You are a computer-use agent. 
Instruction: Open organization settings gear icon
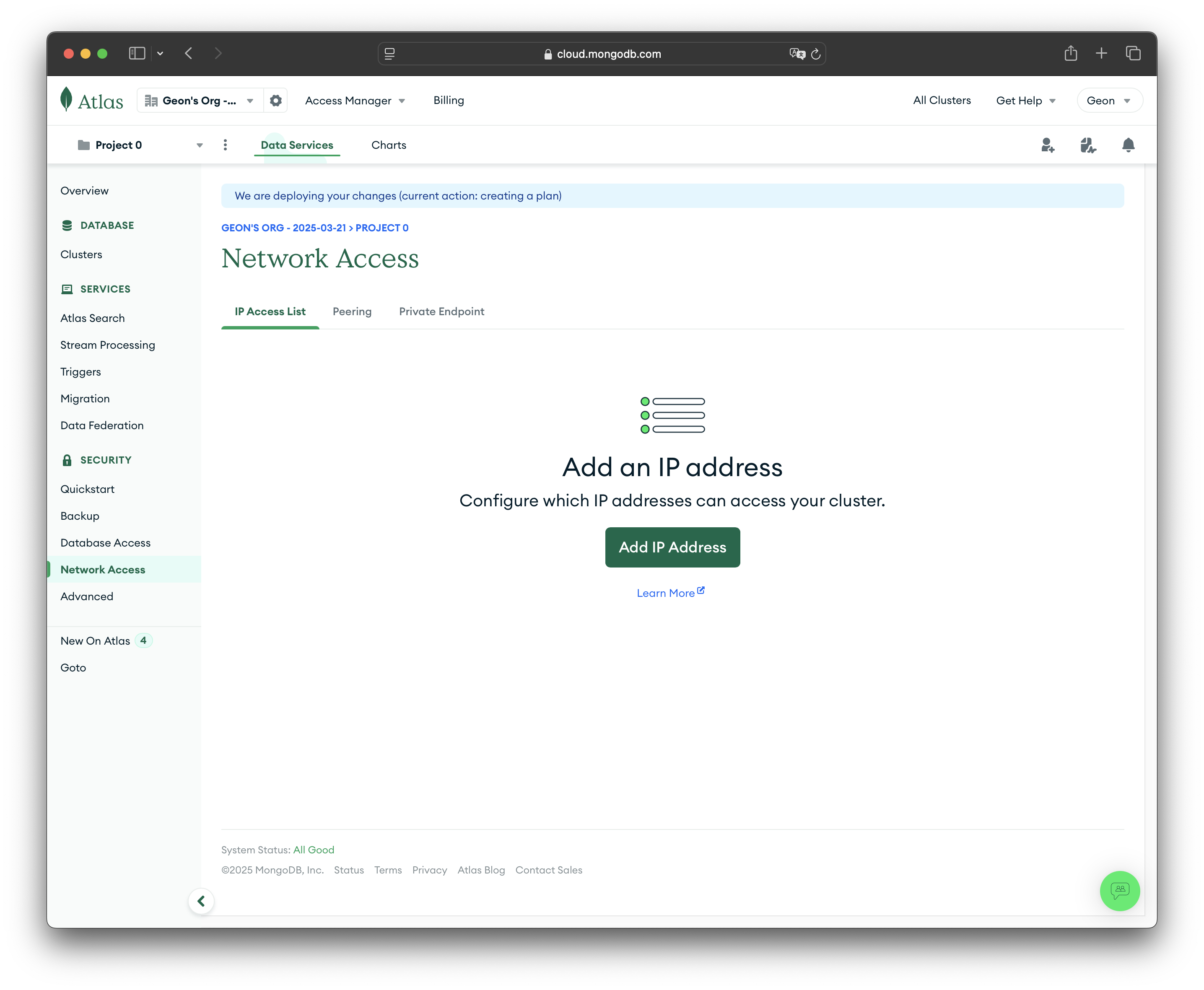pyautogui.click(x=275, y=100)
